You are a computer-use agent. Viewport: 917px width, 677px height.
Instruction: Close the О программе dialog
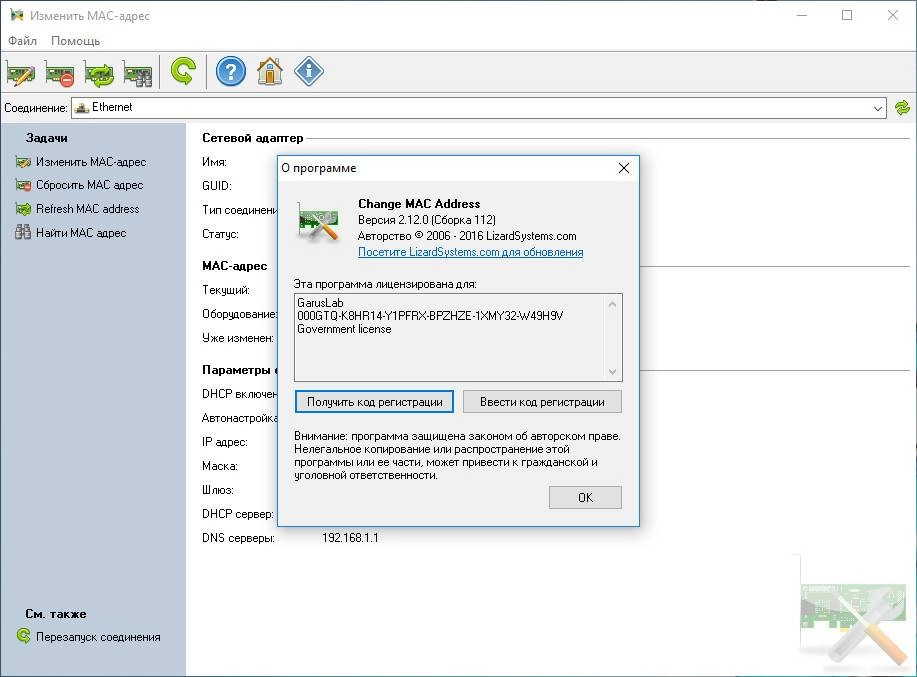click(624, 168)
